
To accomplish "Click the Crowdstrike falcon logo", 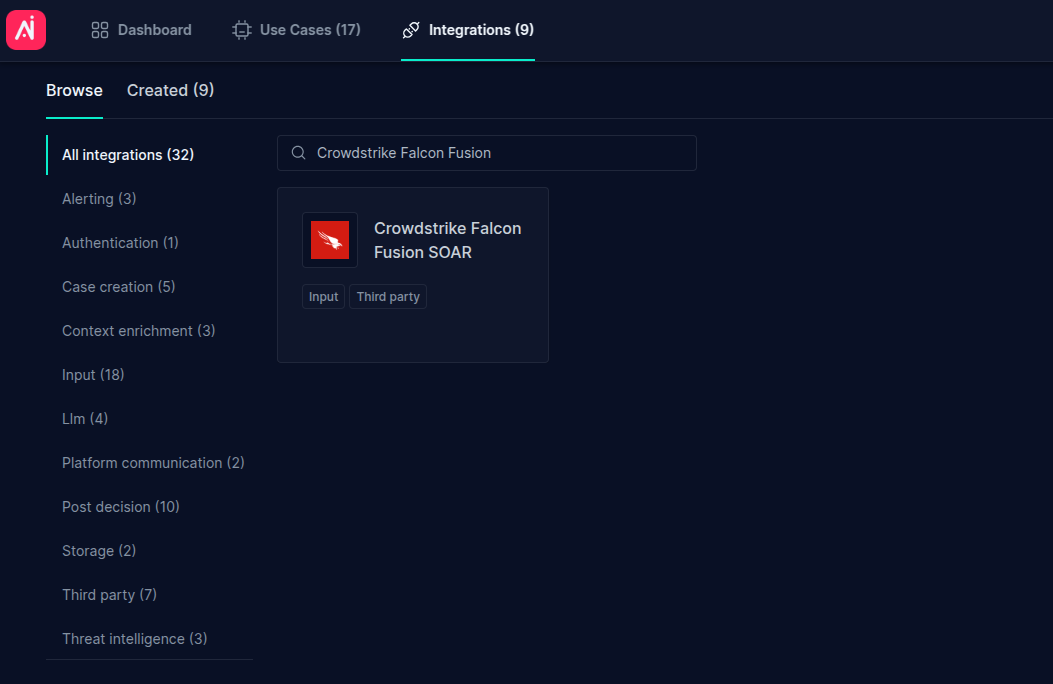I will pyautogui.click(x=330, y=240).
